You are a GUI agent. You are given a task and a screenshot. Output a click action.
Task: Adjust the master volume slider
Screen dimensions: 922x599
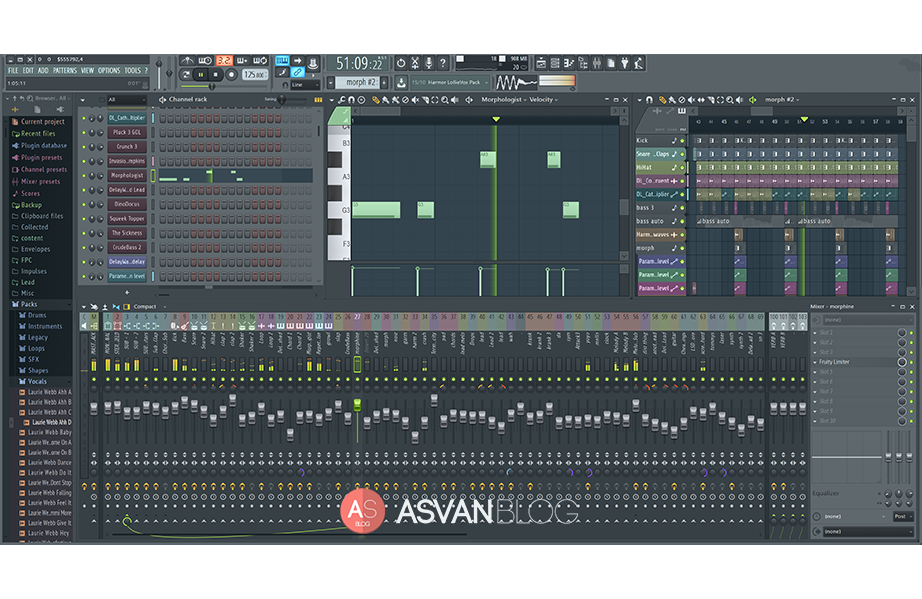[x=159, y=71]
